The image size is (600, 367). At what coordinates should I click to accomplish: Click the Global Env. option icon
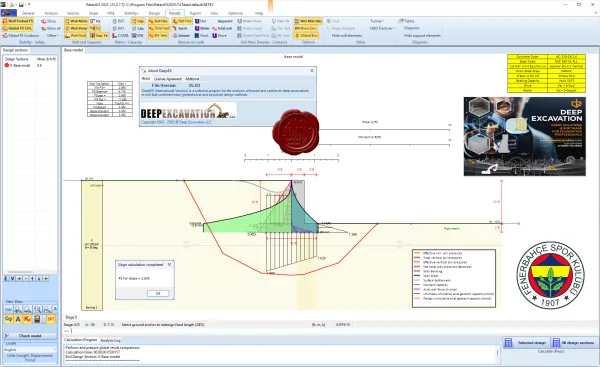point(297,36)
